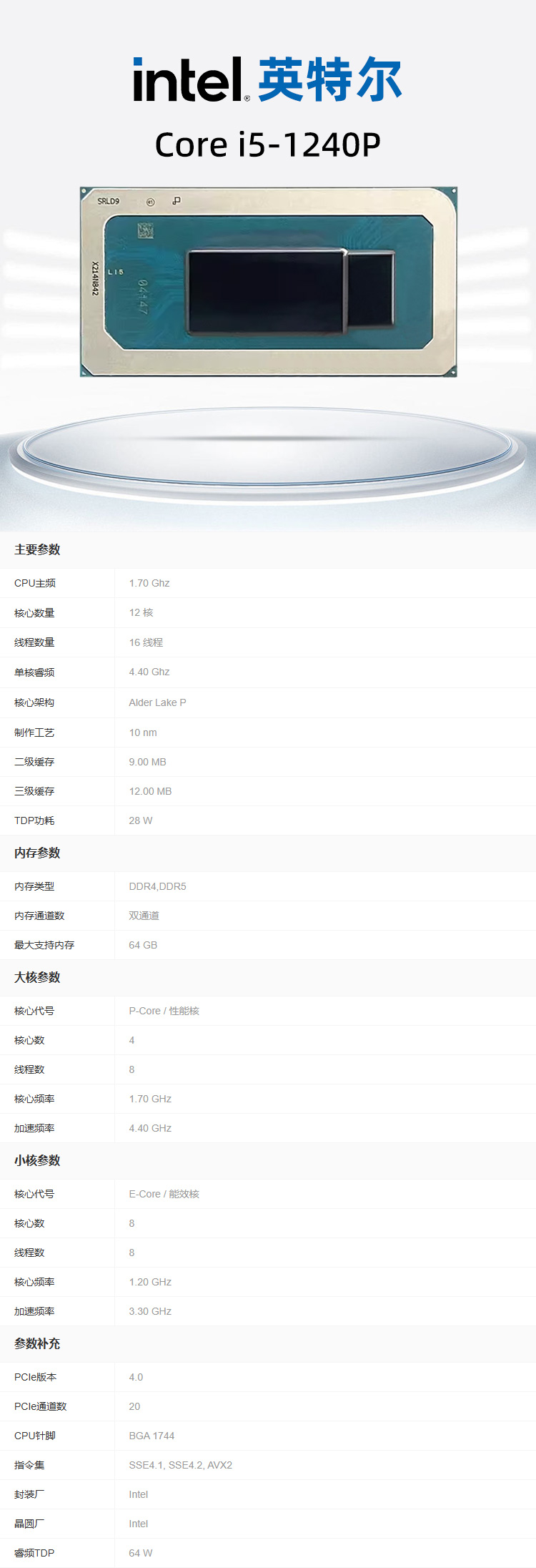Click the 封装厂 label
The image size is (536, 1568).
pyautogui.click(x=29, y=1494)
